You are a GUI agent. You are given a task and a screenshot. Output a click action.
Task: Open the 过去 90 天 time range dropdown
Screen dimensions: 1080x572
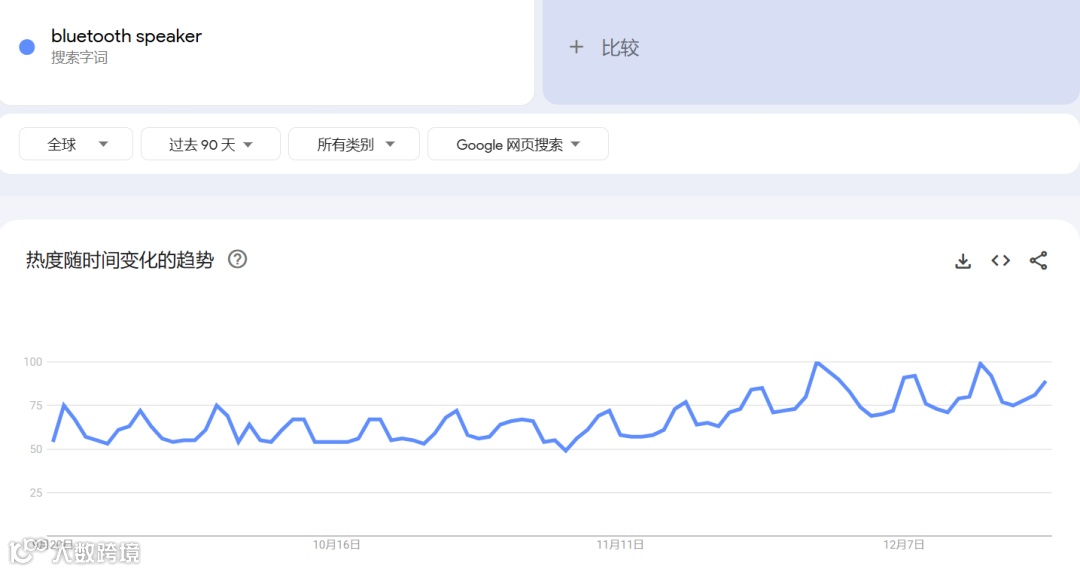(x=211, y=144)
